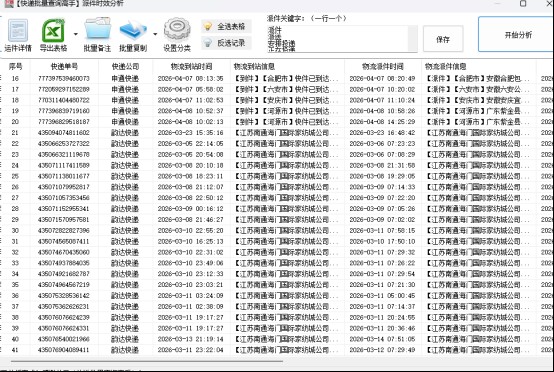The height and width of the screenshot is (372, 554).
Task: Click arrival time 2026-04-07 11:02:53
Action: 190,100
